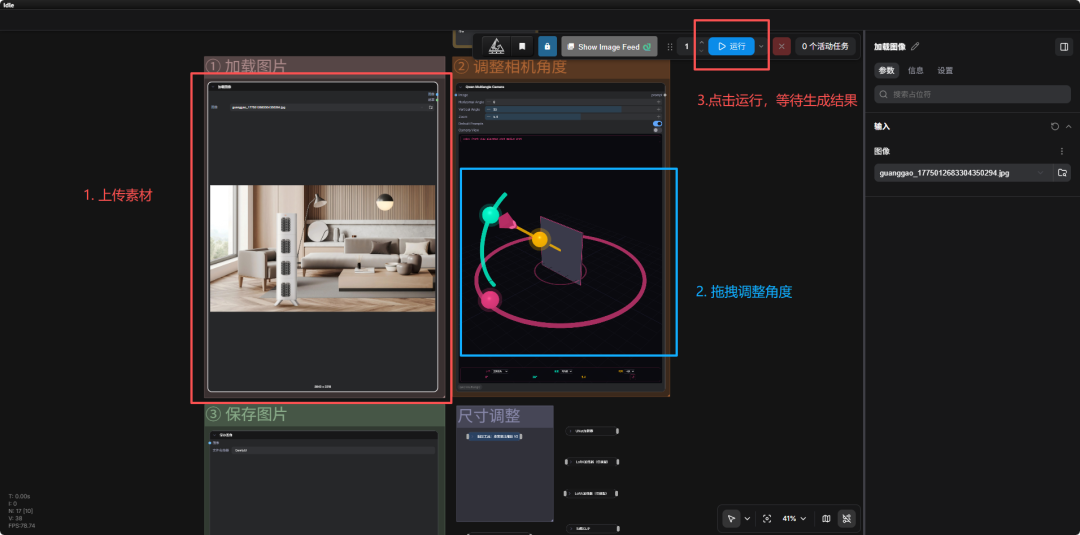Open the dropdown arrow beside 运行

pos(761,46)
